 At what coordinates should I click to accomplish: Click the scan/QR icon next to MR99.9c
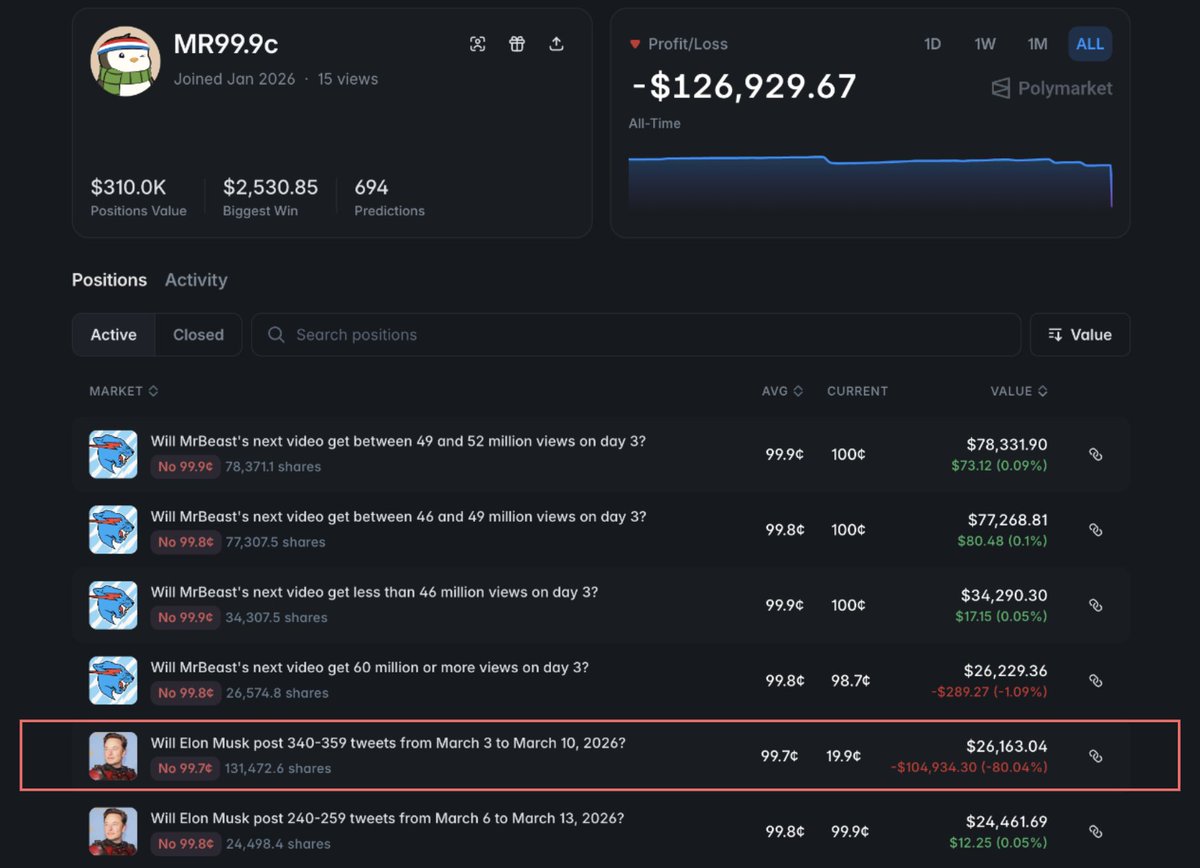pyautogui.click(x=477, y=44)
